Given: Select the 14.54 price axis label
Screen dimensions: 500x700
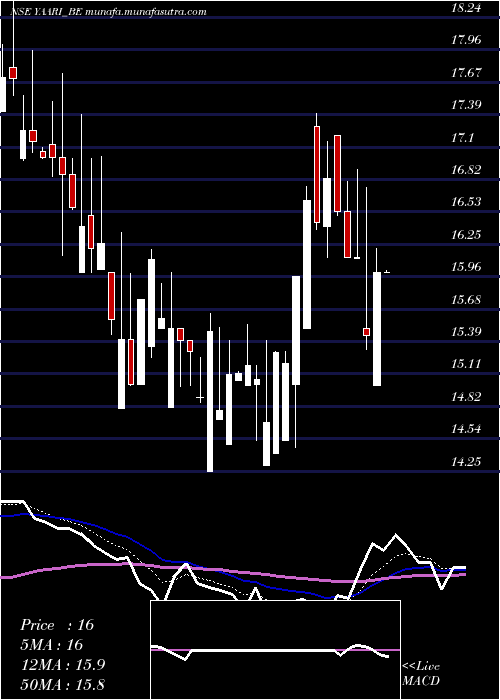Looking at the screenshot, I should (466, 429).
